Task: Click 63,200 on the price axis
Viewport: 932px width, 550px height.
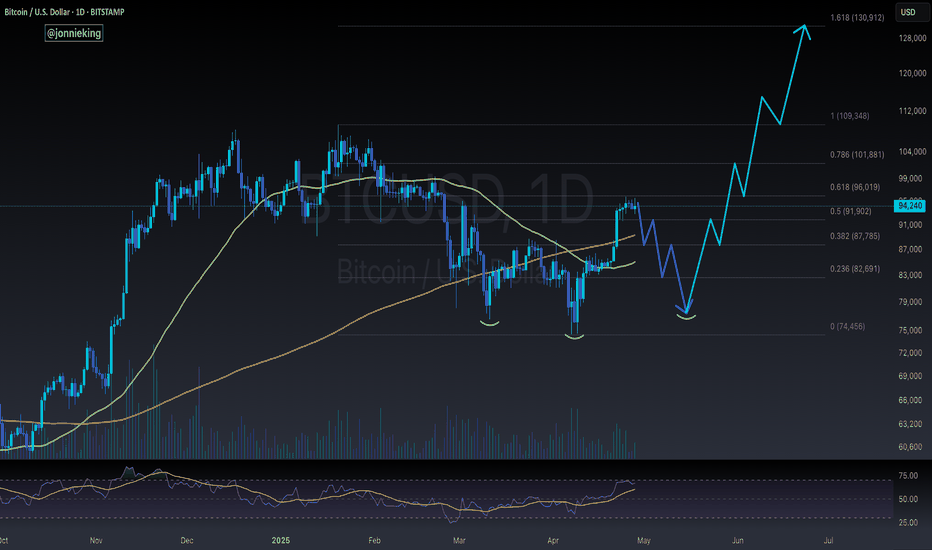Action: click(x=911, y=424)
